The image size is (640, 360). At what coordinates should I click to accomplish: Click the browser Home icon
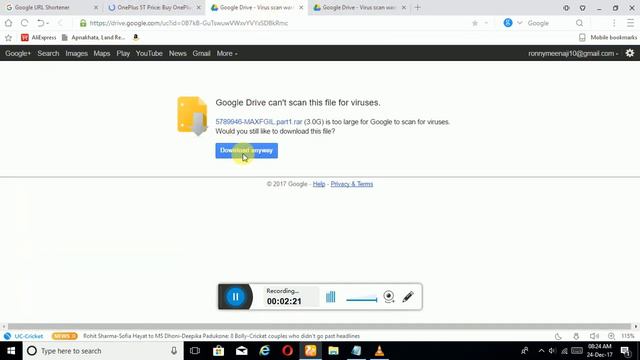tap(8, 23)
